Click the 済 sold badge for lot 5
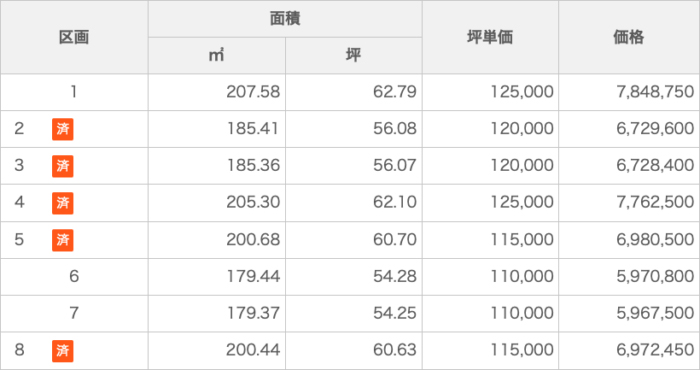Viewport: 700px width, 370px height. (62, 240)
